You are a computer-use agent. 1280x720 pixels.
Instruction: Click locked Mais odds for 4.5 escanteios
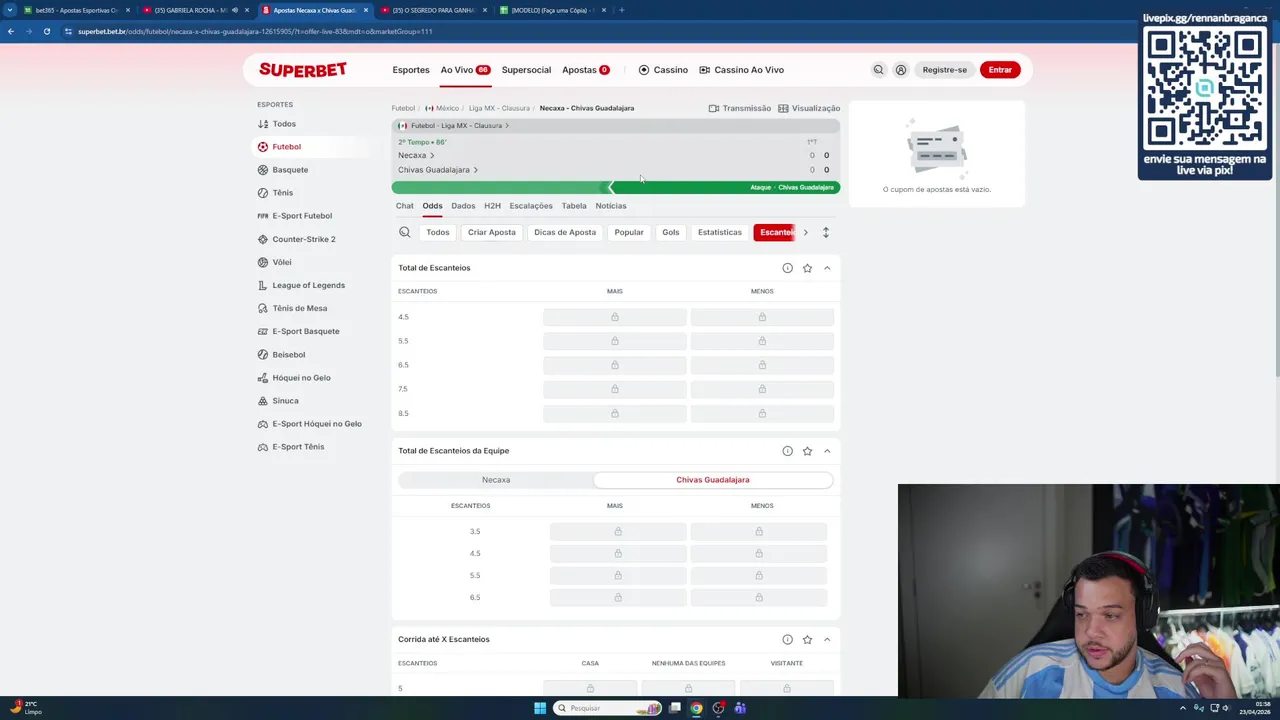[x=615, y=317]
